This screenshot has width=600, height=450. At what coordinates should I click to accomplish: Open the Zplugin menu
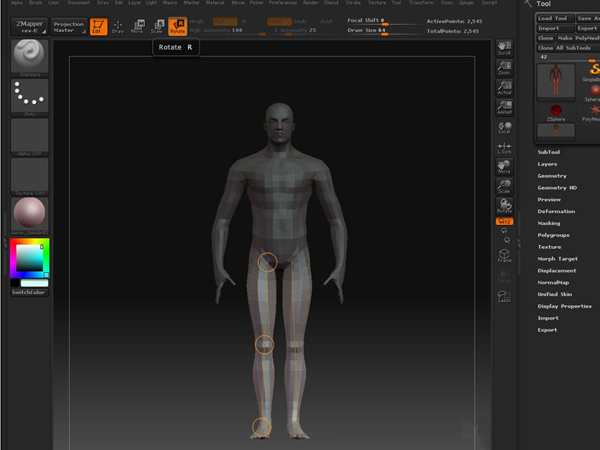[466, 3]
